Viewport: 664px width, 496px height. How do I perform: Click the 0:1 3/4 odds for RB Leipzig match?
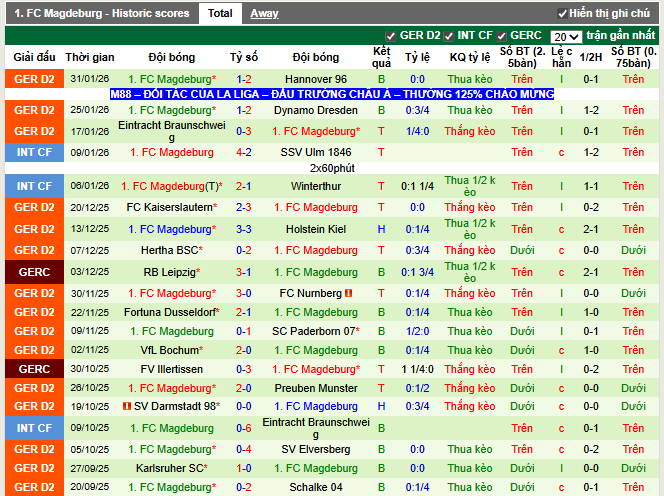tap(418, 272)
